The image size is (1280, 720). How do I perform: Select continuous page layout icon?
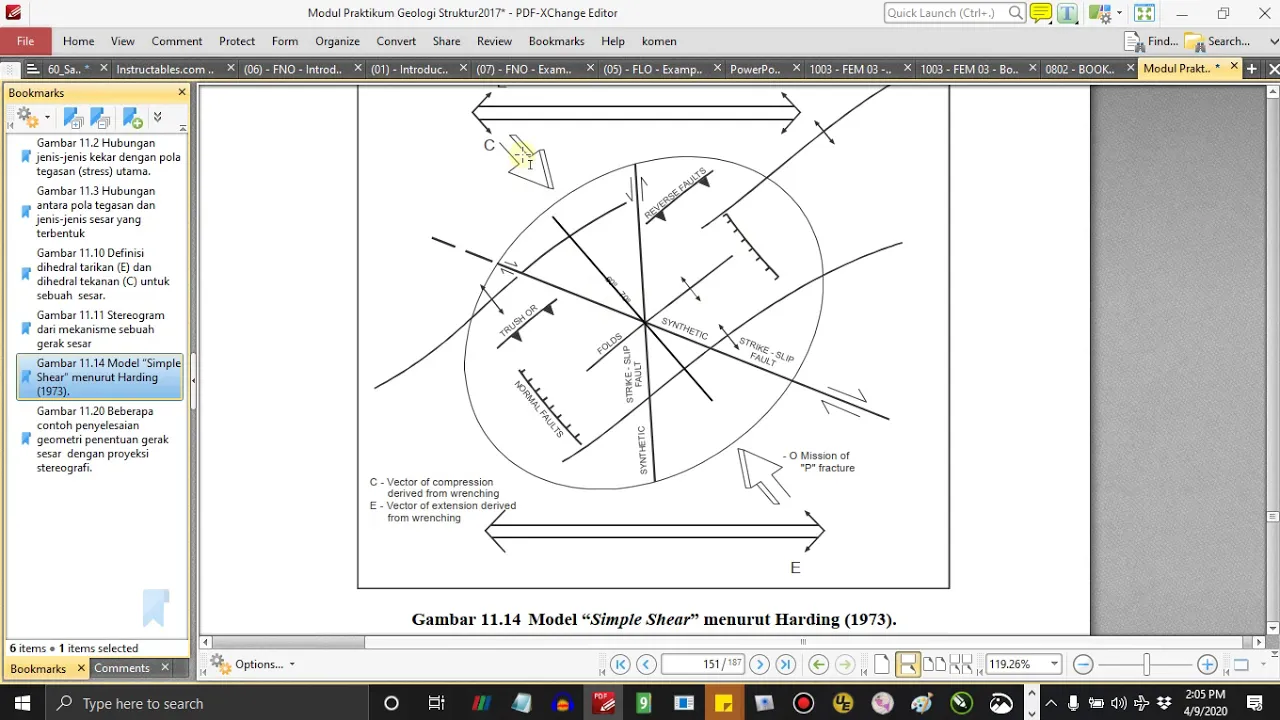908,664
